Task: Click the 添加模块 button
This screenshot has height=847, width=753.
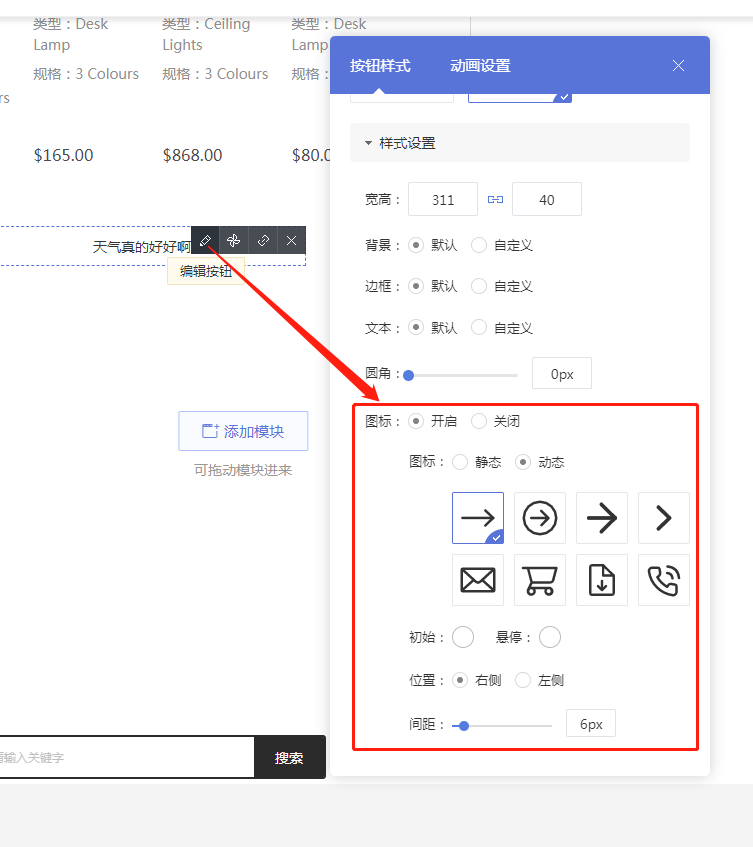Action: click(243, 431)
